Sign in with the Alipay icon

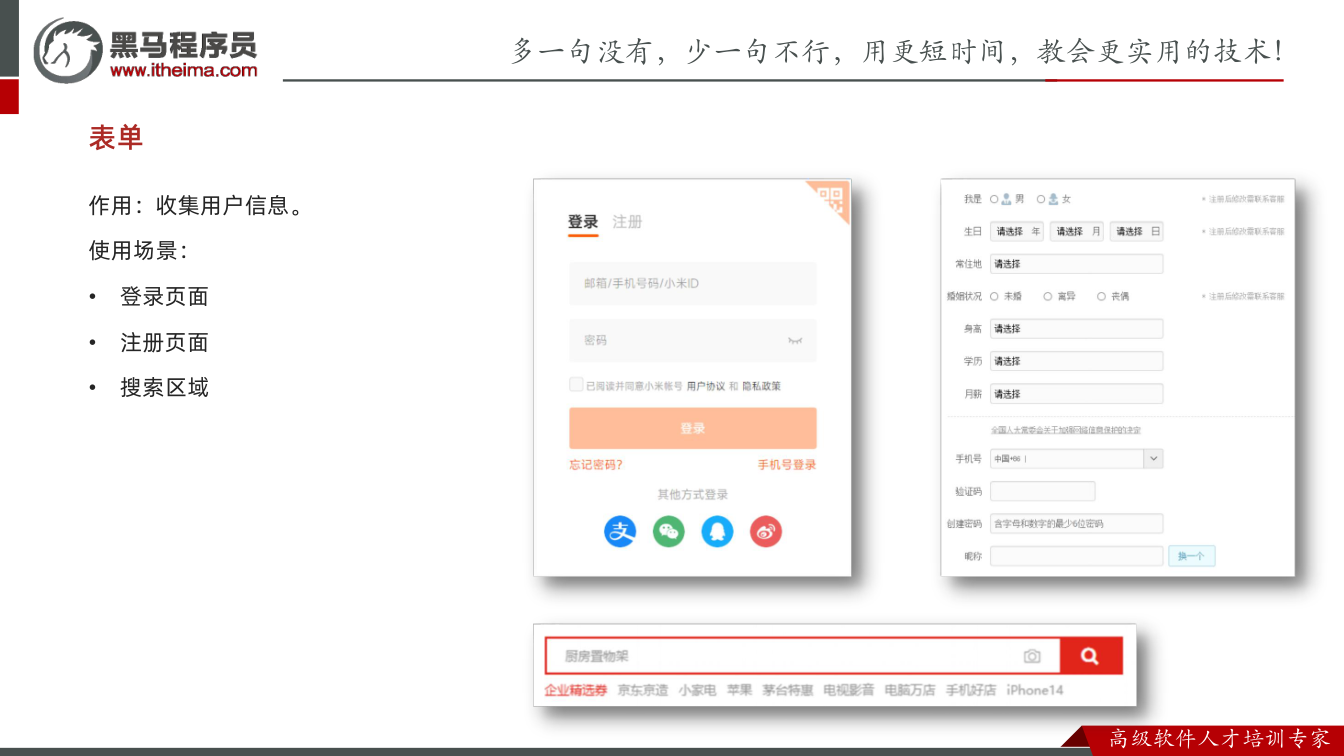coord(620,531)
